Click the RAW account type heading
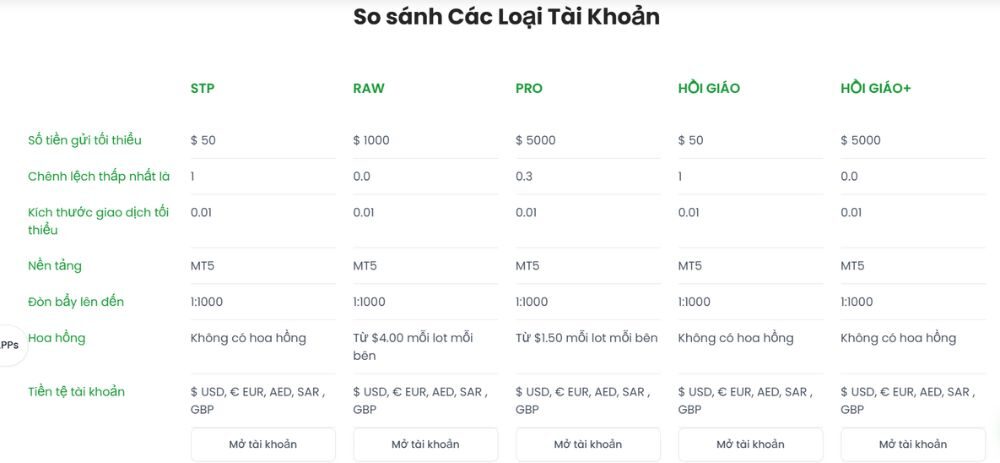The image size is (1000, 463). (368, 88)
